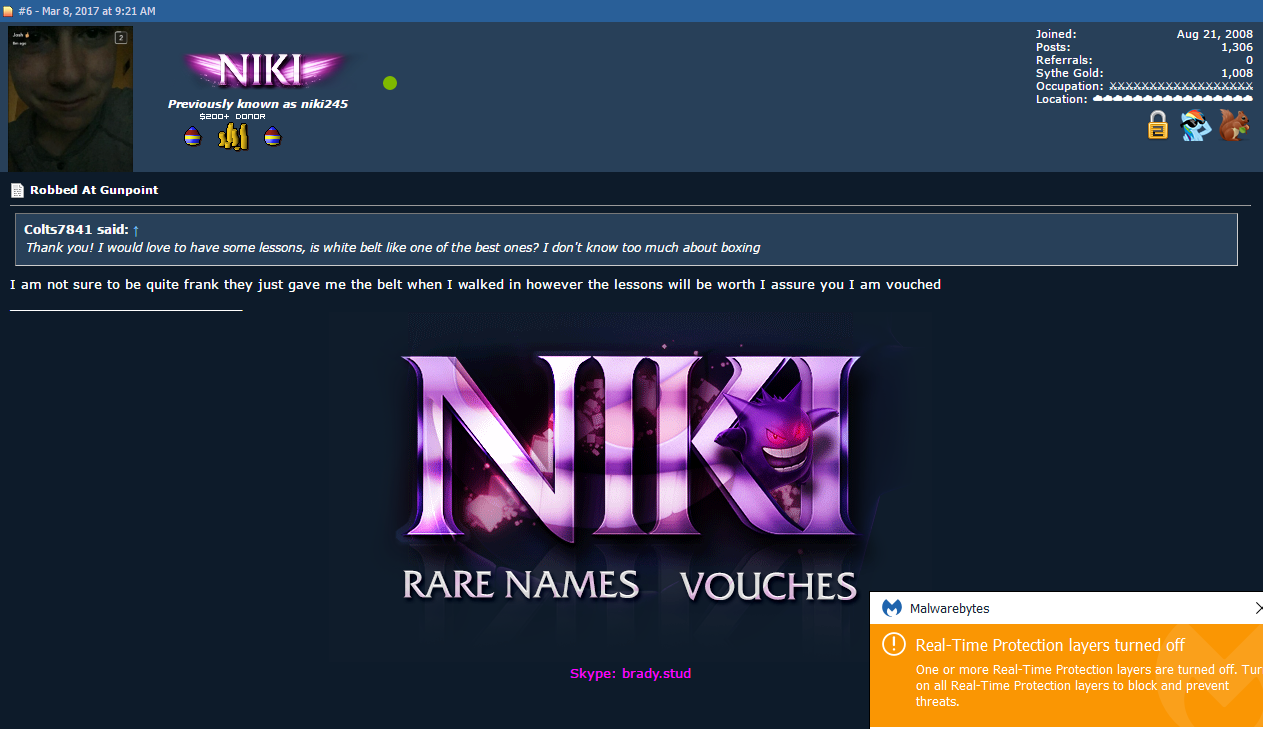Click the right striped easter egg badge
This screenshot has width=1263, height=729.
(x=273, y=137)
